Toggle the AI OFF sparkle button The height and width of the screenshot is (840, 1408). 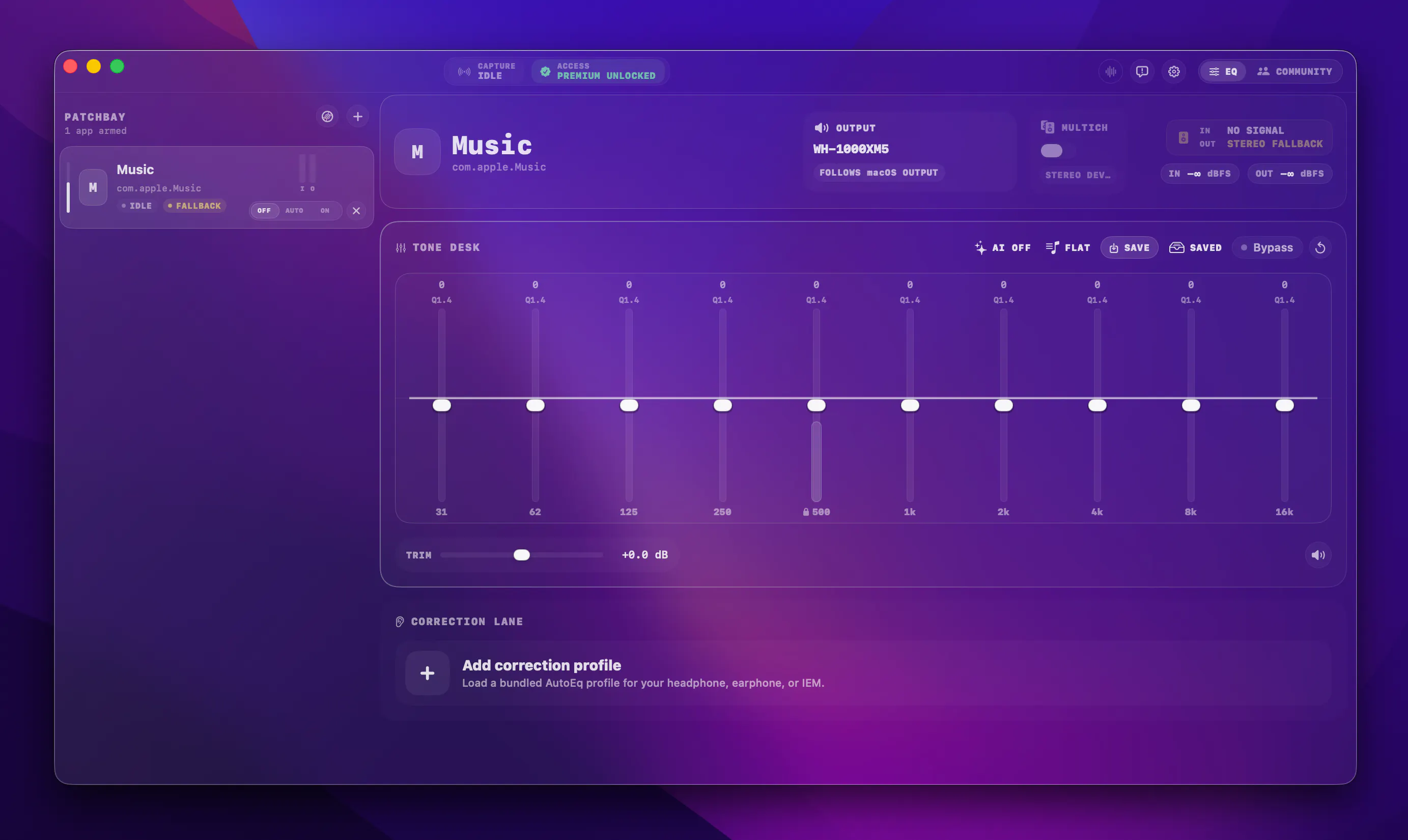pos(1003,248)
